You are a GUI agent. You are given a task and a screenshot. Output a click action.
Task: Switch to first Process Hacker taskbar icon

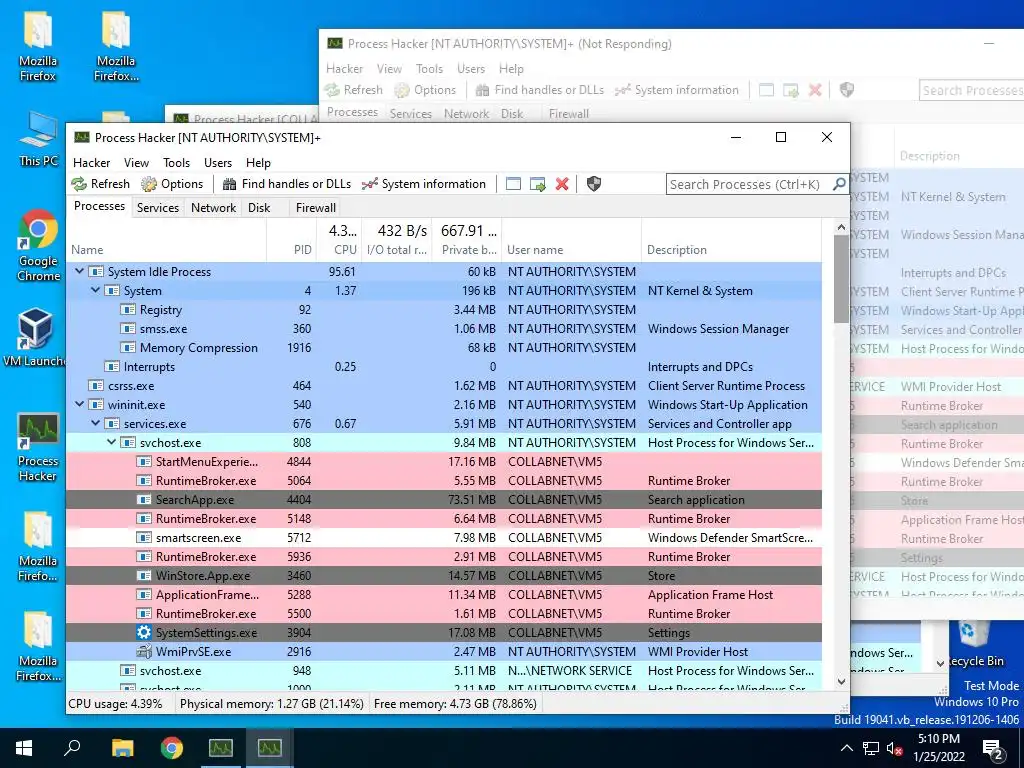pos(221,748)
